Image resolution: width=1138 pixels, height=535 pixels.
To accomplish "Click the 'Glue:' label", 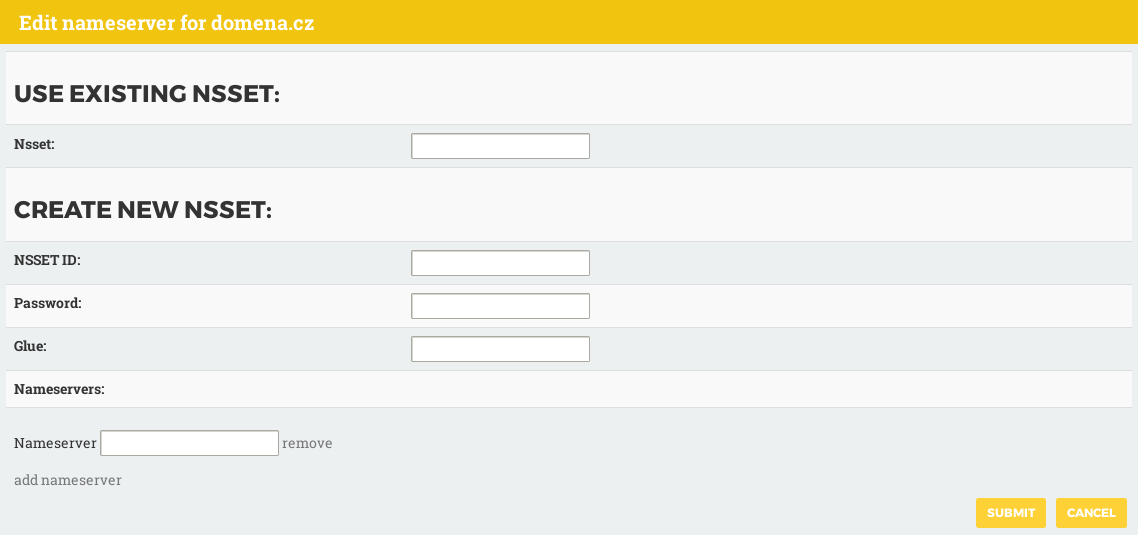I will point(30,346).
